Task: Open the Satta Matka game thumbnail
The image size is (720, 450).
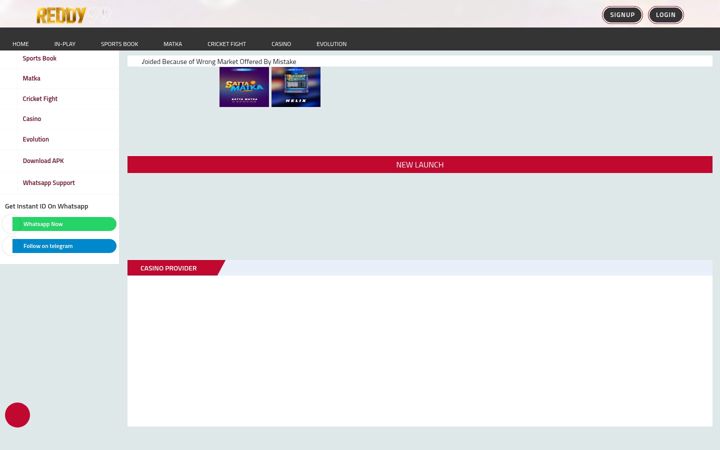Action: click(244, 87)
